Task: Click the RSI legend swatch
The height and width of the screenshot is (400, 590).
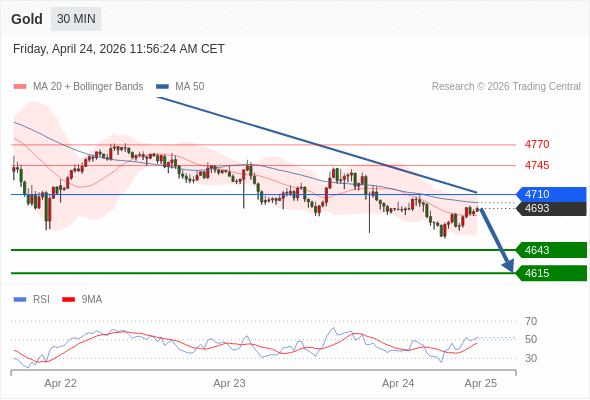Action: (x=20, y=300)
